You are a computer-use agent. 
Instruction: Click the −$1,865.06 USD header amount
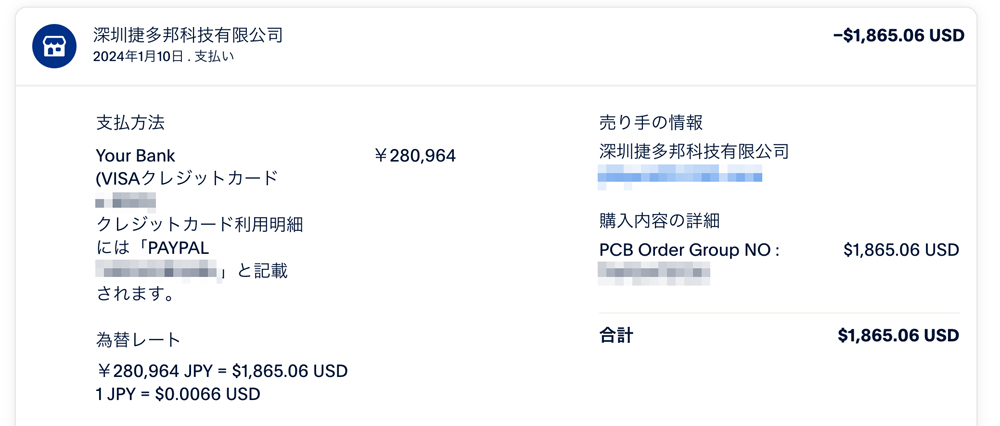point(898,36)
